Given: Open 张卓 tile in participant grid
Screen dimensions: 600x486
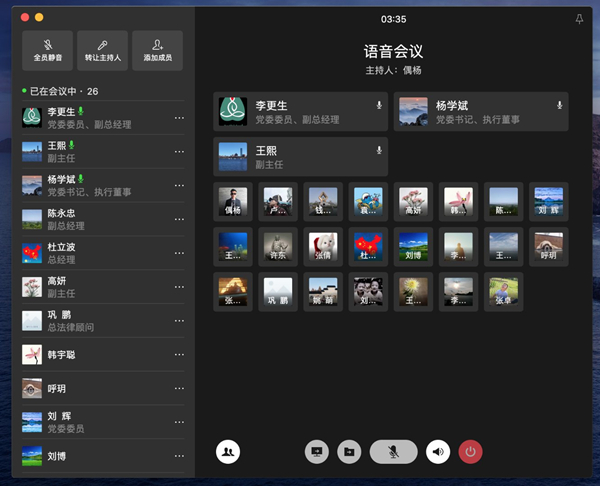Looking at the screenshot, I should coord(504,292).
